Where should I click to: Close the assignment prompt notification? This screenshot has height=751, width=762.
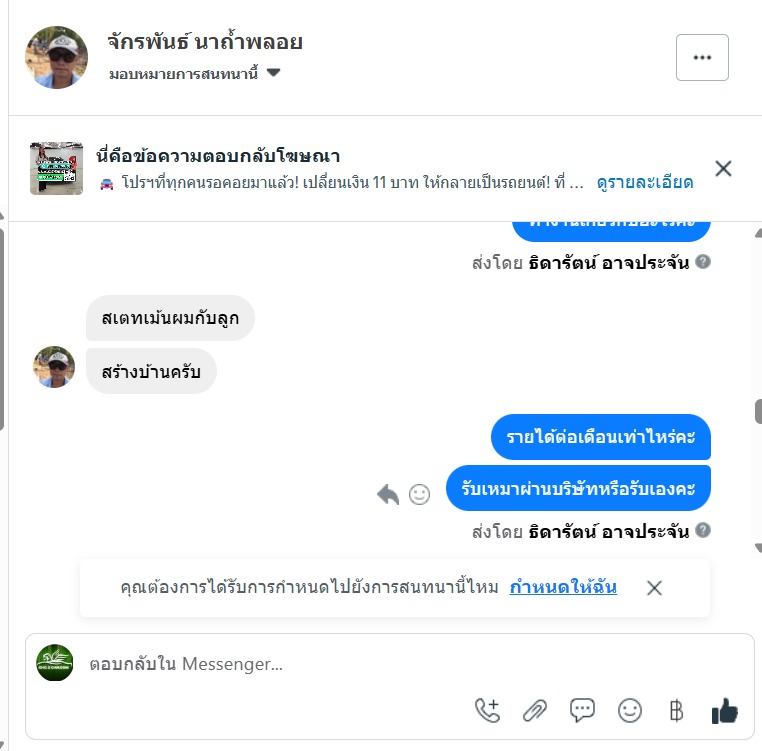tap(654, 588)
